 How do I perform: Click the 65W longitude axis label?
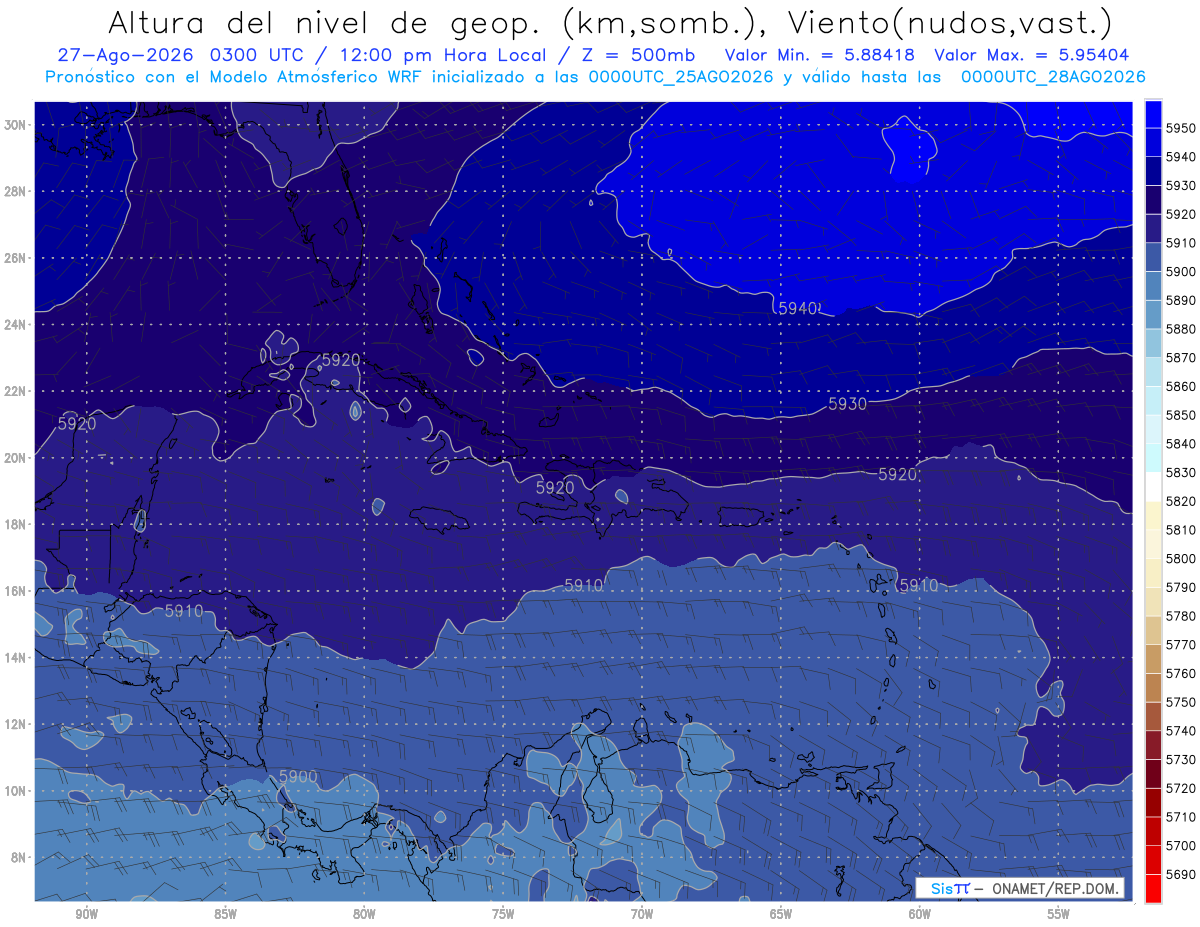tap(781, 914)
